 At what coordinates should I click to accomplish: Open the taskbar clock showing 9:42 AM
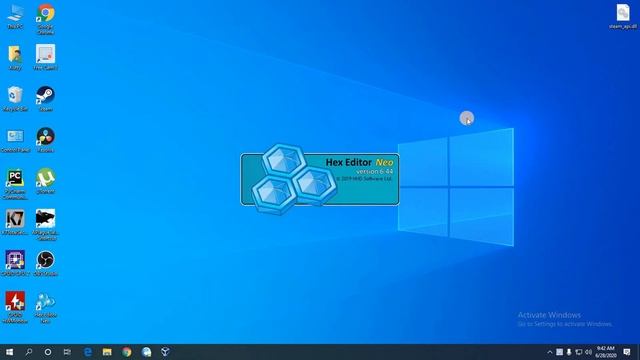[606, 352]
